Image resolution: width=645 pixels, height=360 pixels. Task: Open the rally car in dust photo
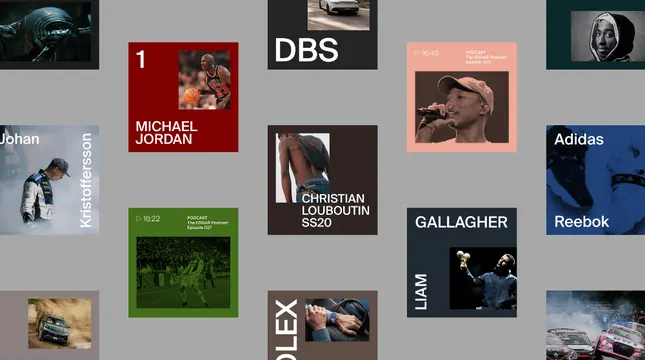tap(60, 324)
